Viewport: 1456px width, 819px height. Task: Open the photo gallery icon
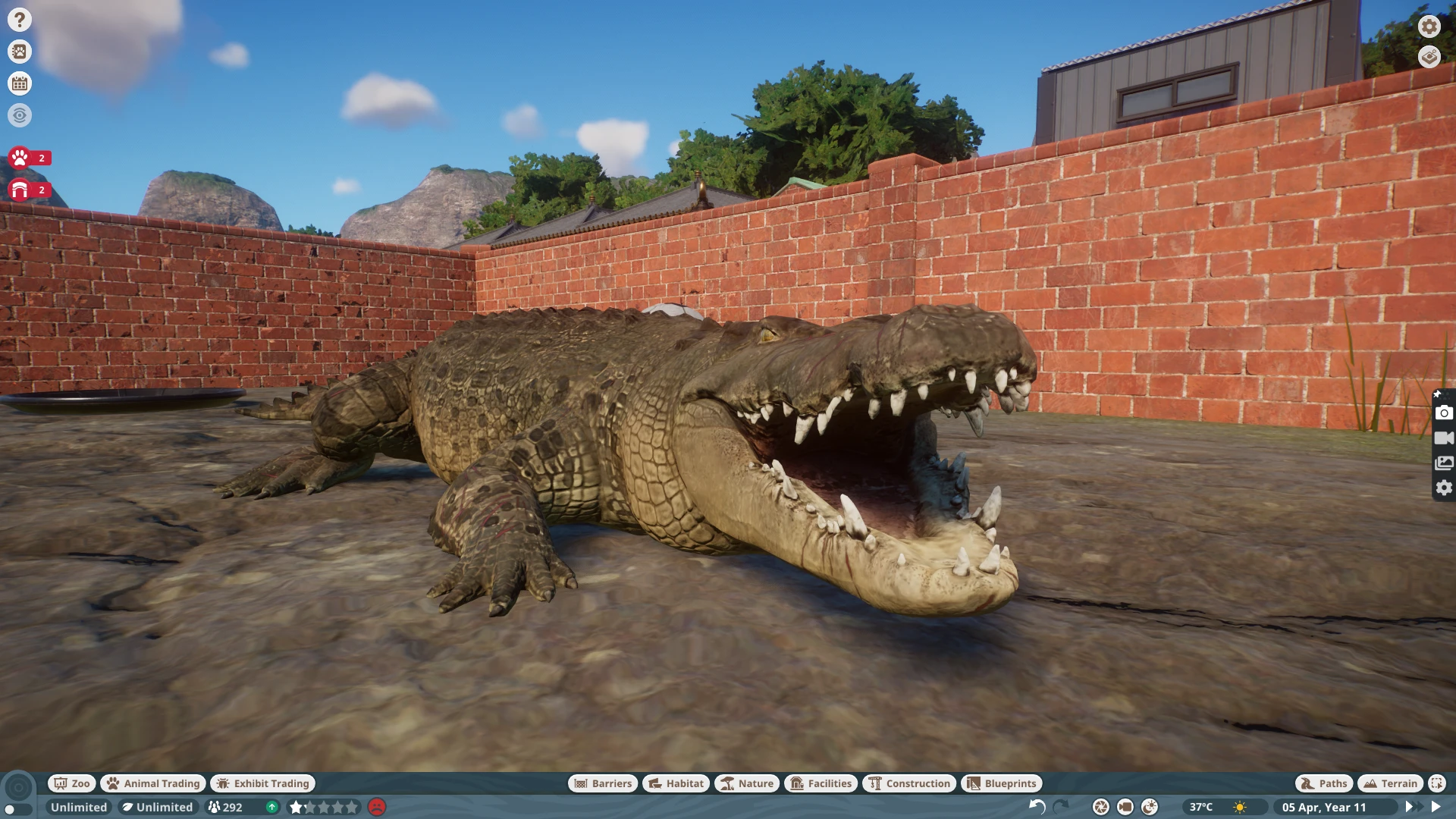1444,463
